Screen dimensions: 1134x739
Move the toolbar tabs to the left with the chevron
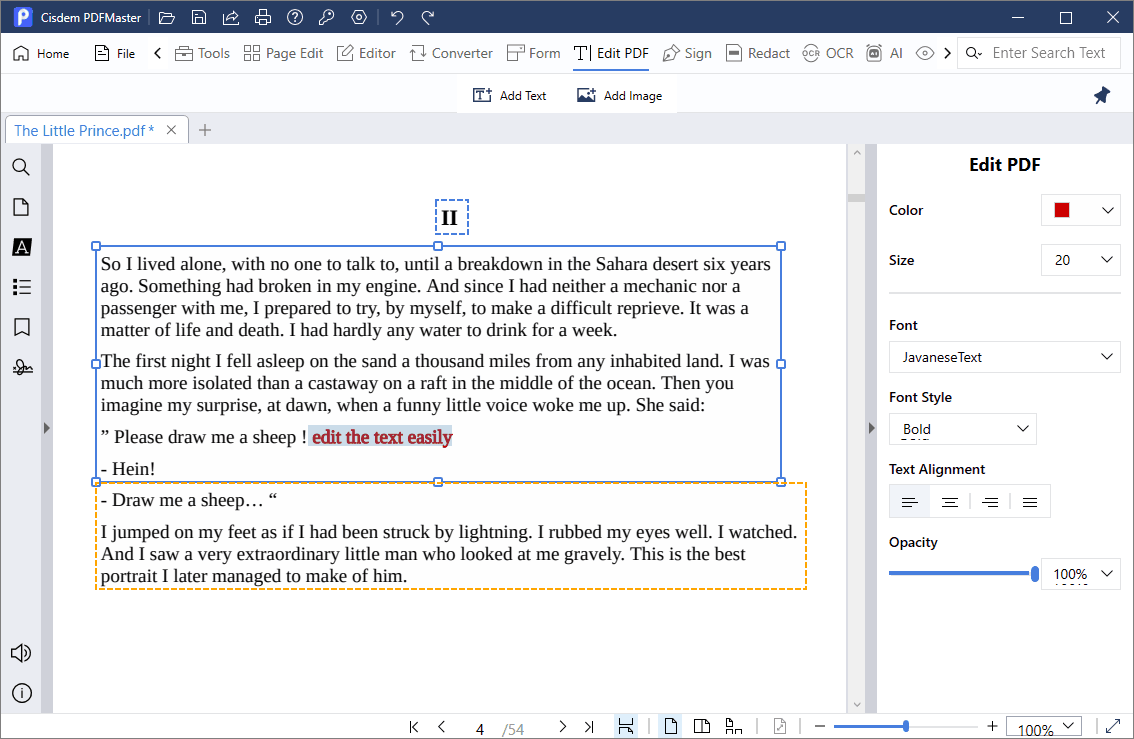(157, 54)
